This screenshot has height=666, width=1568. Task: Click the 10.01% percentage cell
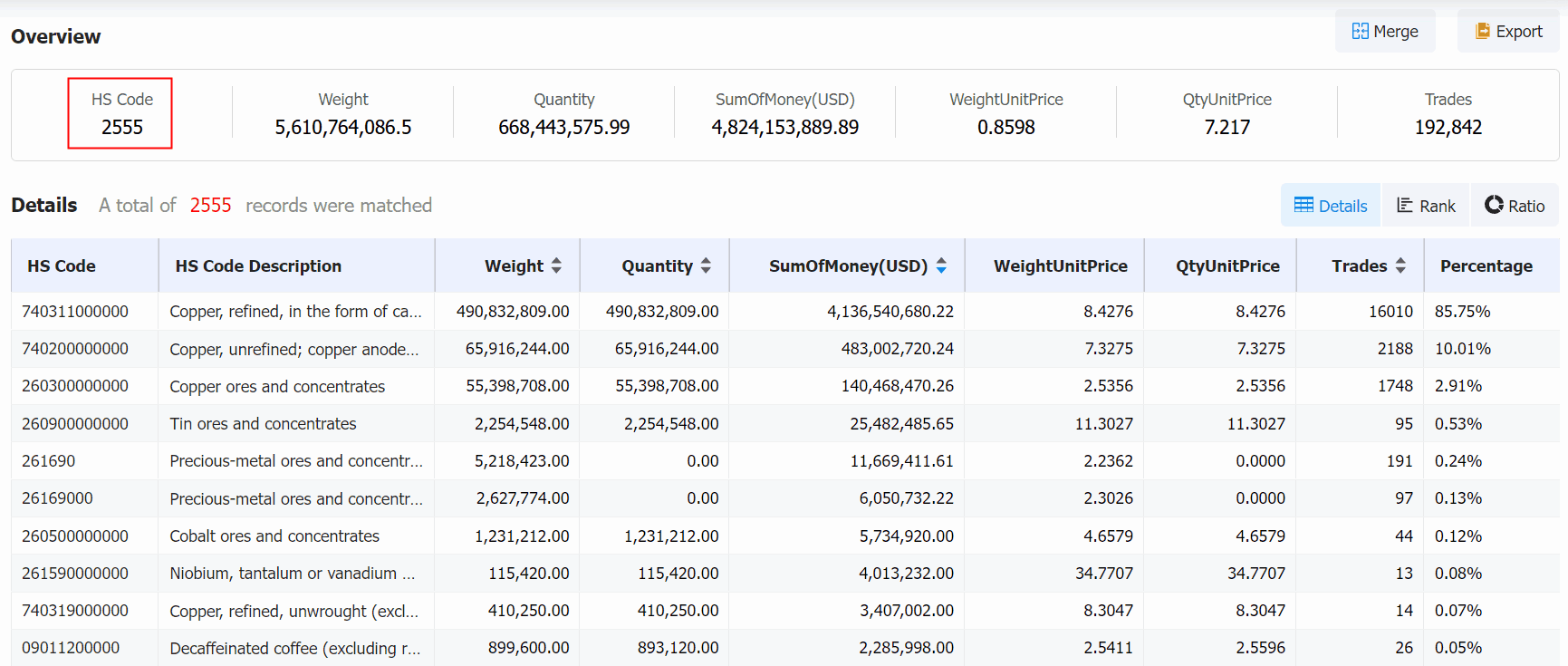click(x=1462, y=349)
